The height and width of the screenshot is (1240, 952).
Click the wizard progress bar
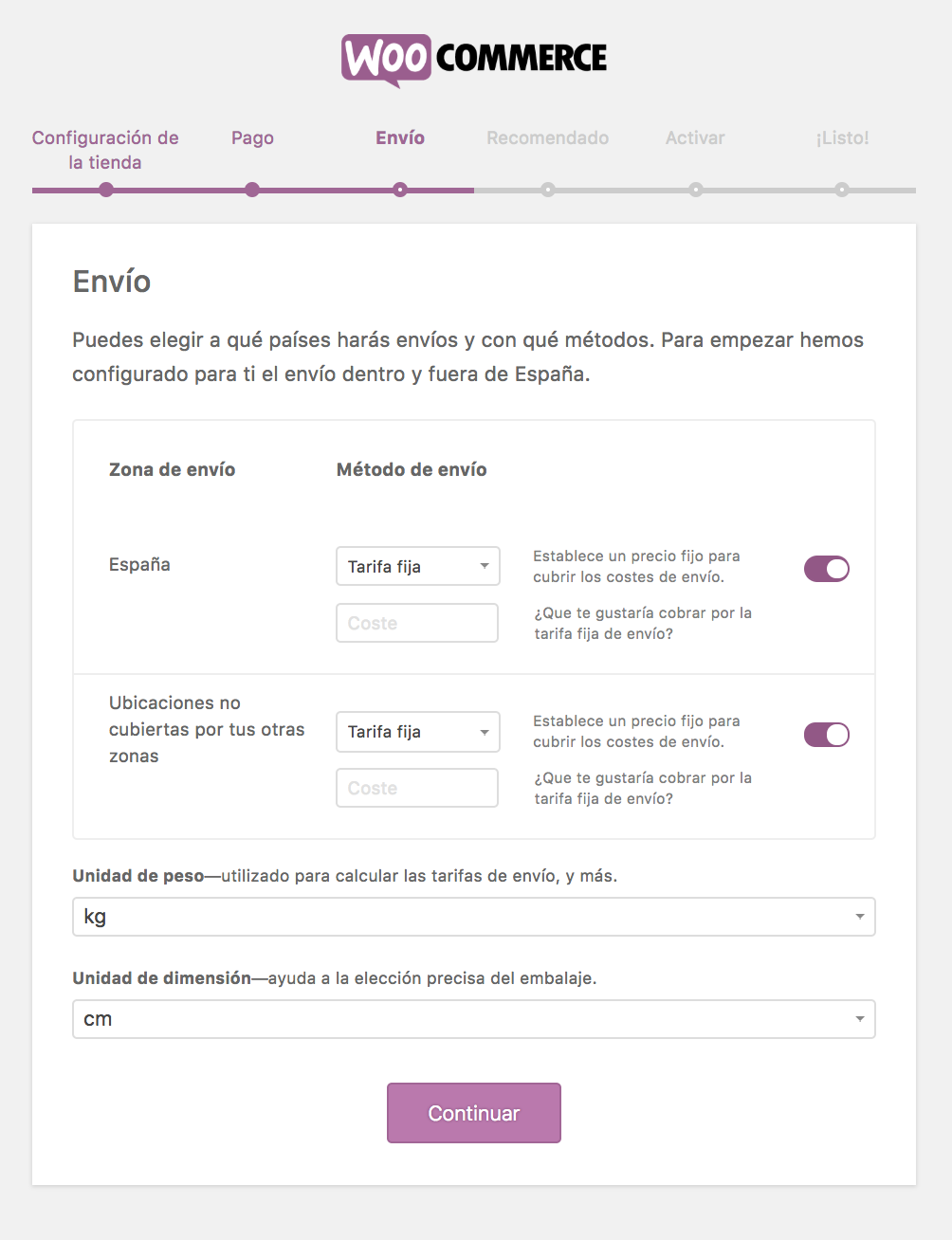474,190
